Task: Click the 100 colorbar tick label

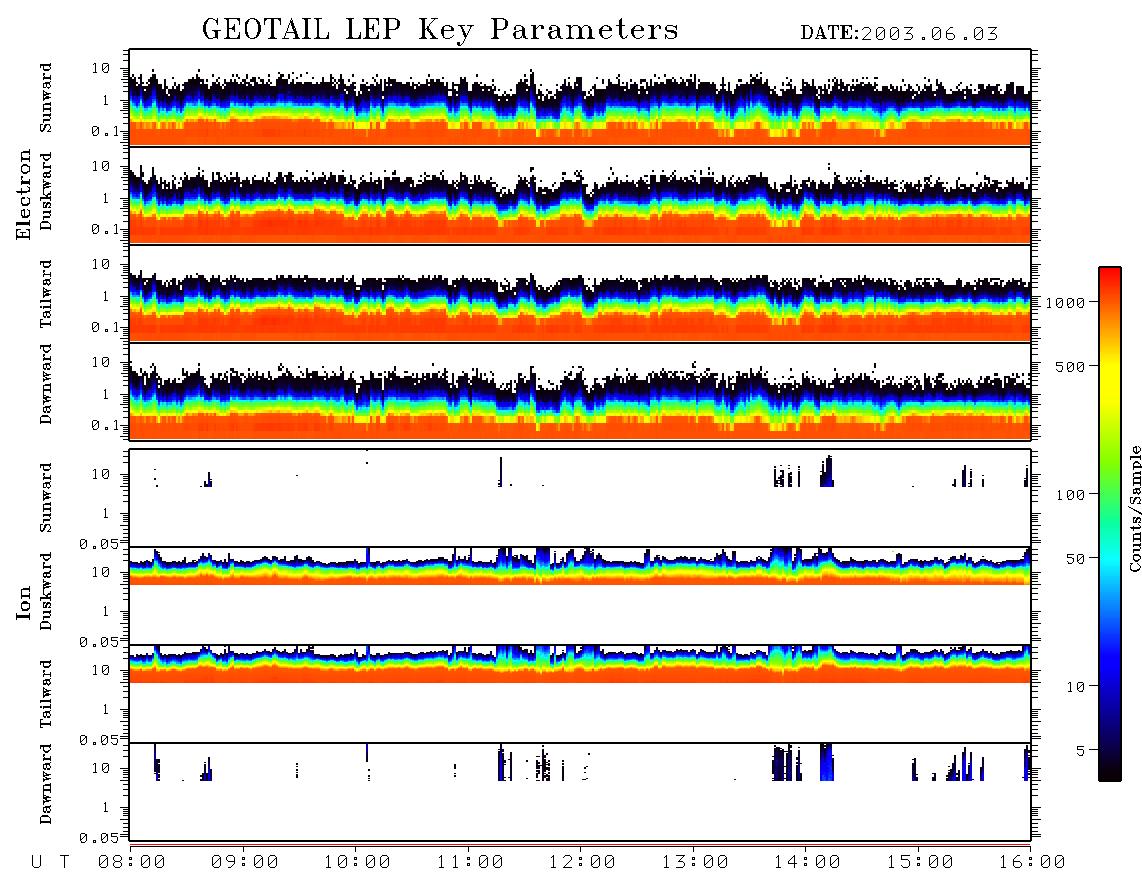Action: click(x=1070, y=495)
